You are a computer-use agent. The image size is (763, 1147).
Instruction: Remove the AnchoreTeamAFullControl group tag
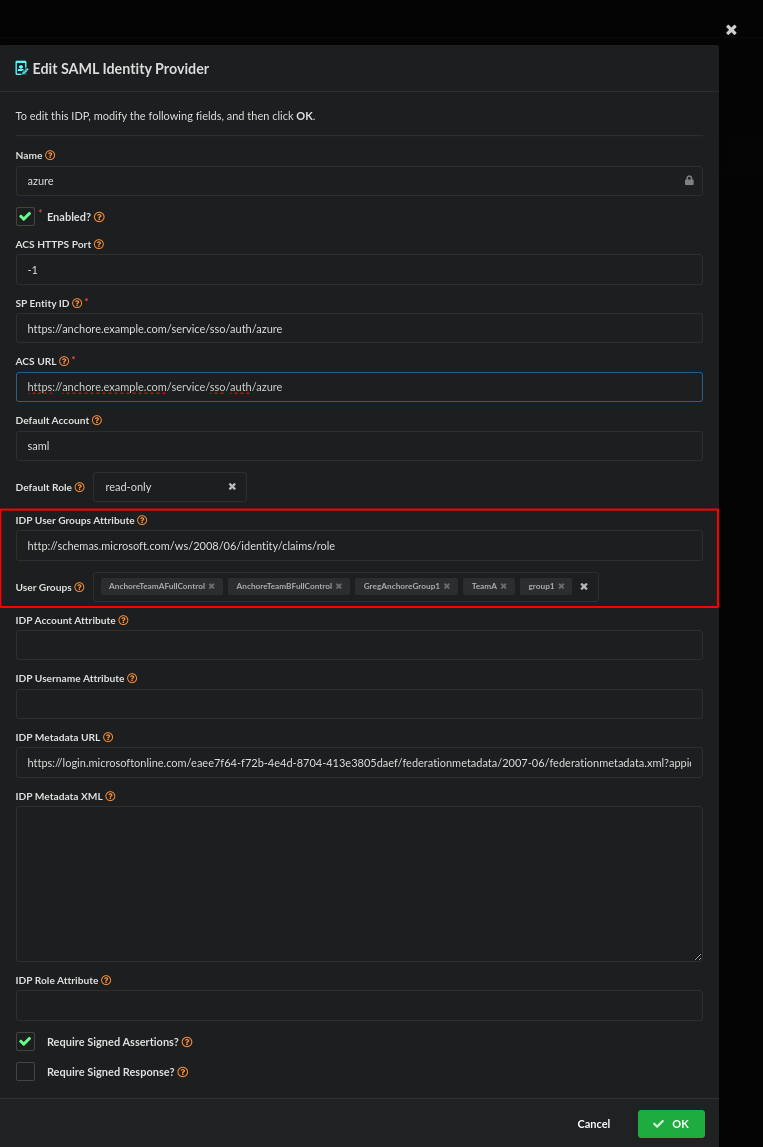(x=210, y=586)
